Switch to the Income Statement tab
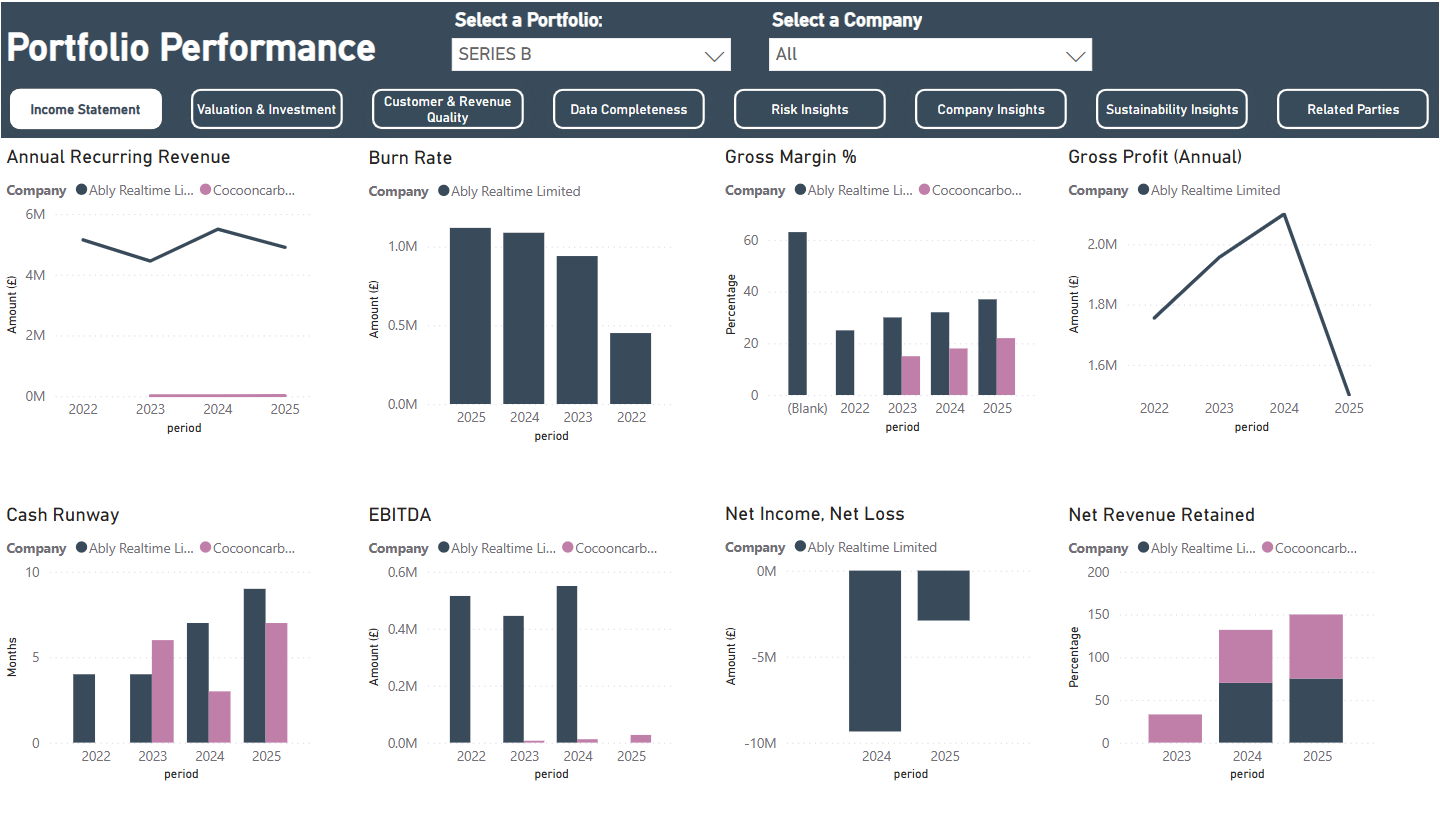 click(x=86, y=109)
